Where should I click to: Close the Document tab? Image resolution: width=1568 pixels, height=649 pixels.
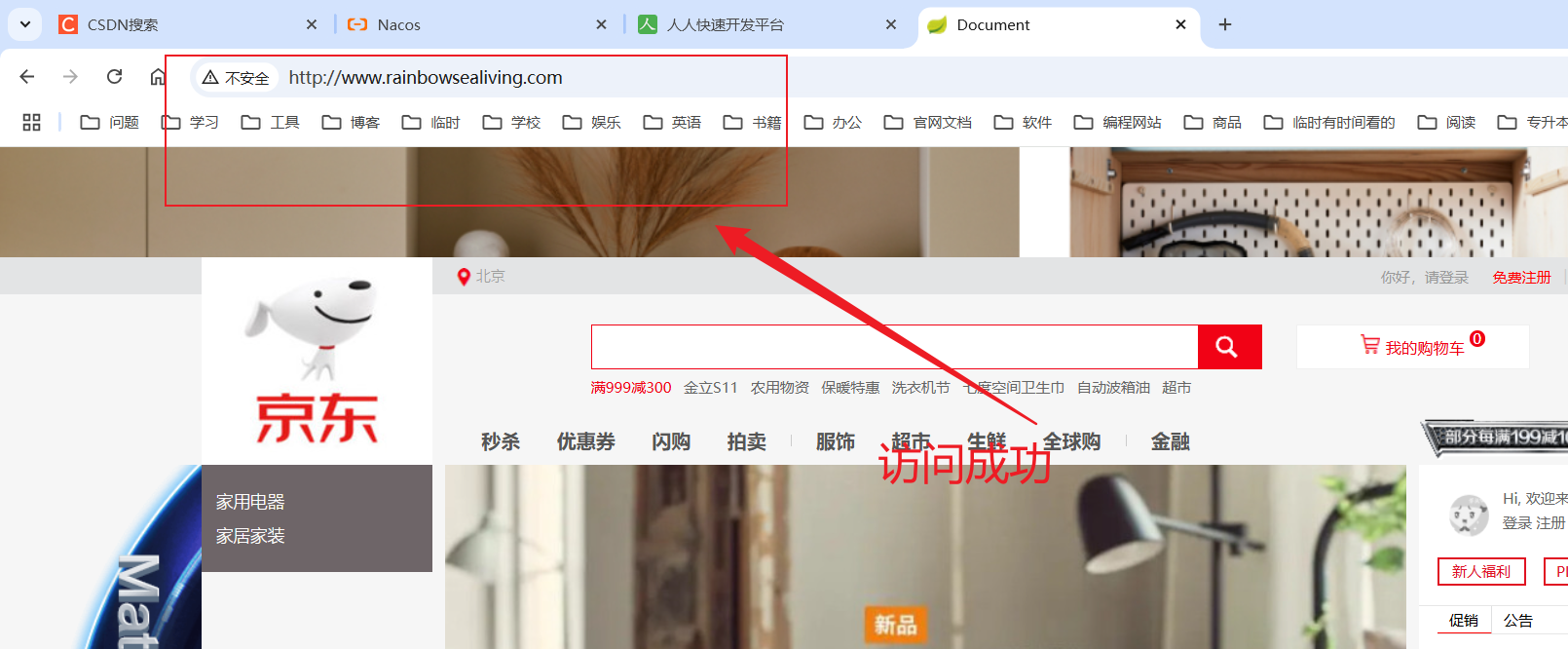[1180, 24]
